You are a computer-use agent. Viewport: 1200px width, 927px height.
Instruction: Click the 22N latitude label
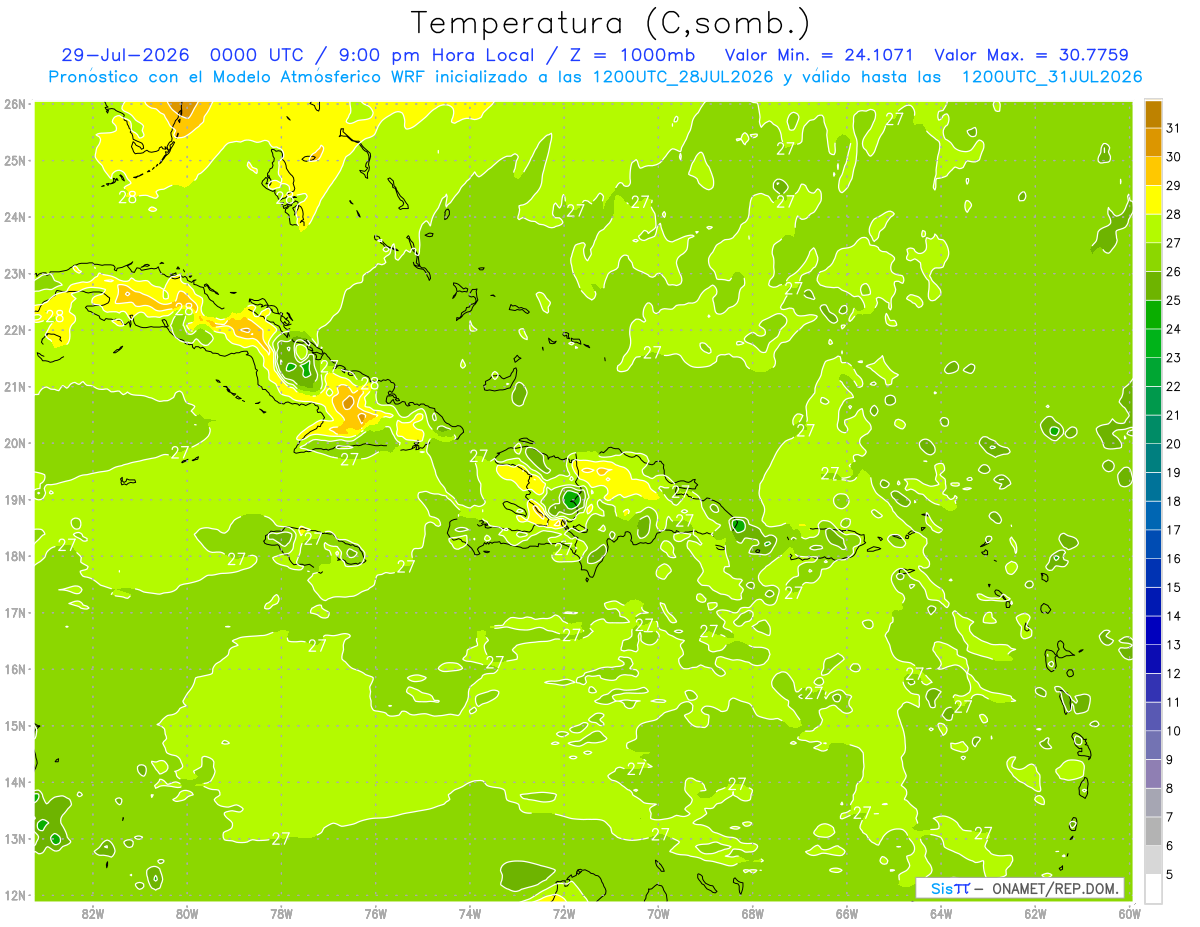pyautogui.click(x=14, y=330)
